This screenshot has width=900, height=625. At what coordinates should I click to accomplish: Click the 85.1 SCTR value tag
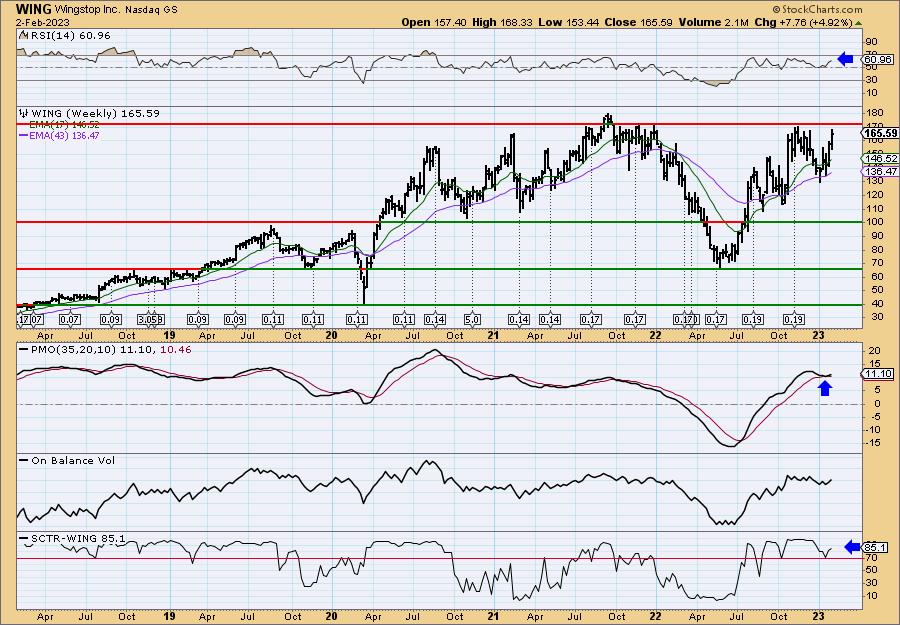(x=875, y=548)
